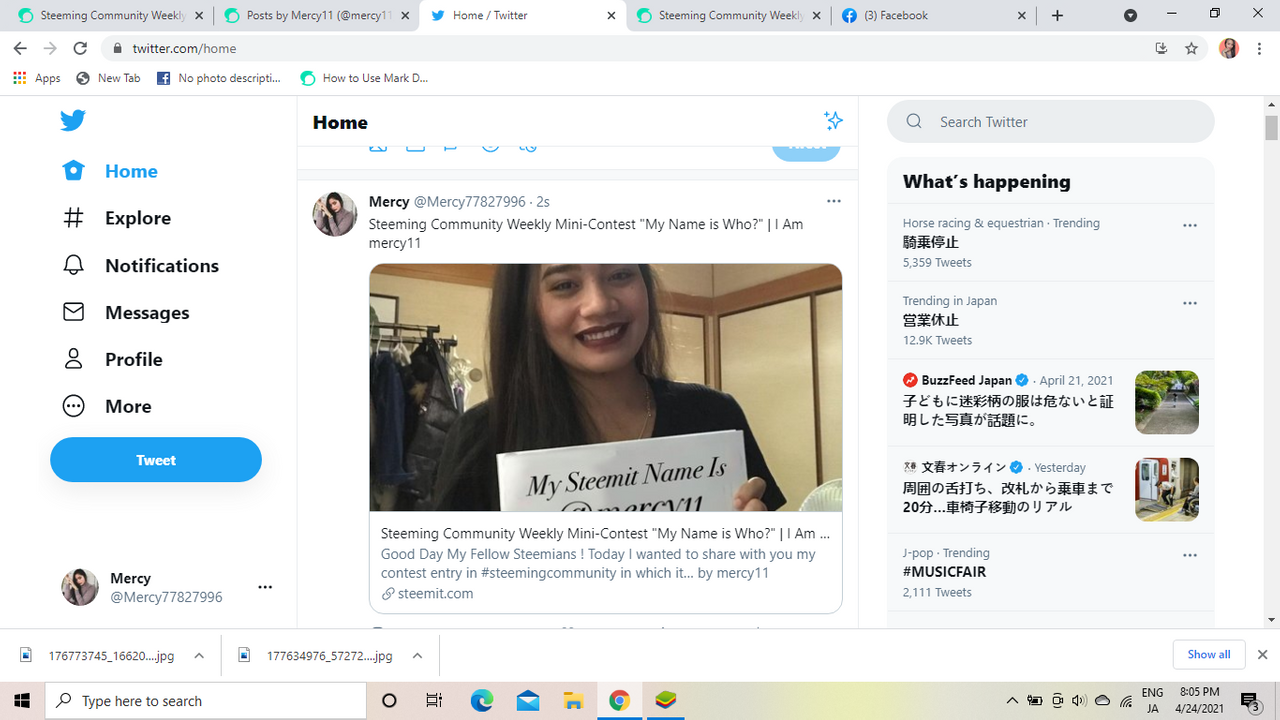The height and width of the screenshot is (720, 1280).
Task: Focus the Search Twitter field
Action: [1050, 122]
